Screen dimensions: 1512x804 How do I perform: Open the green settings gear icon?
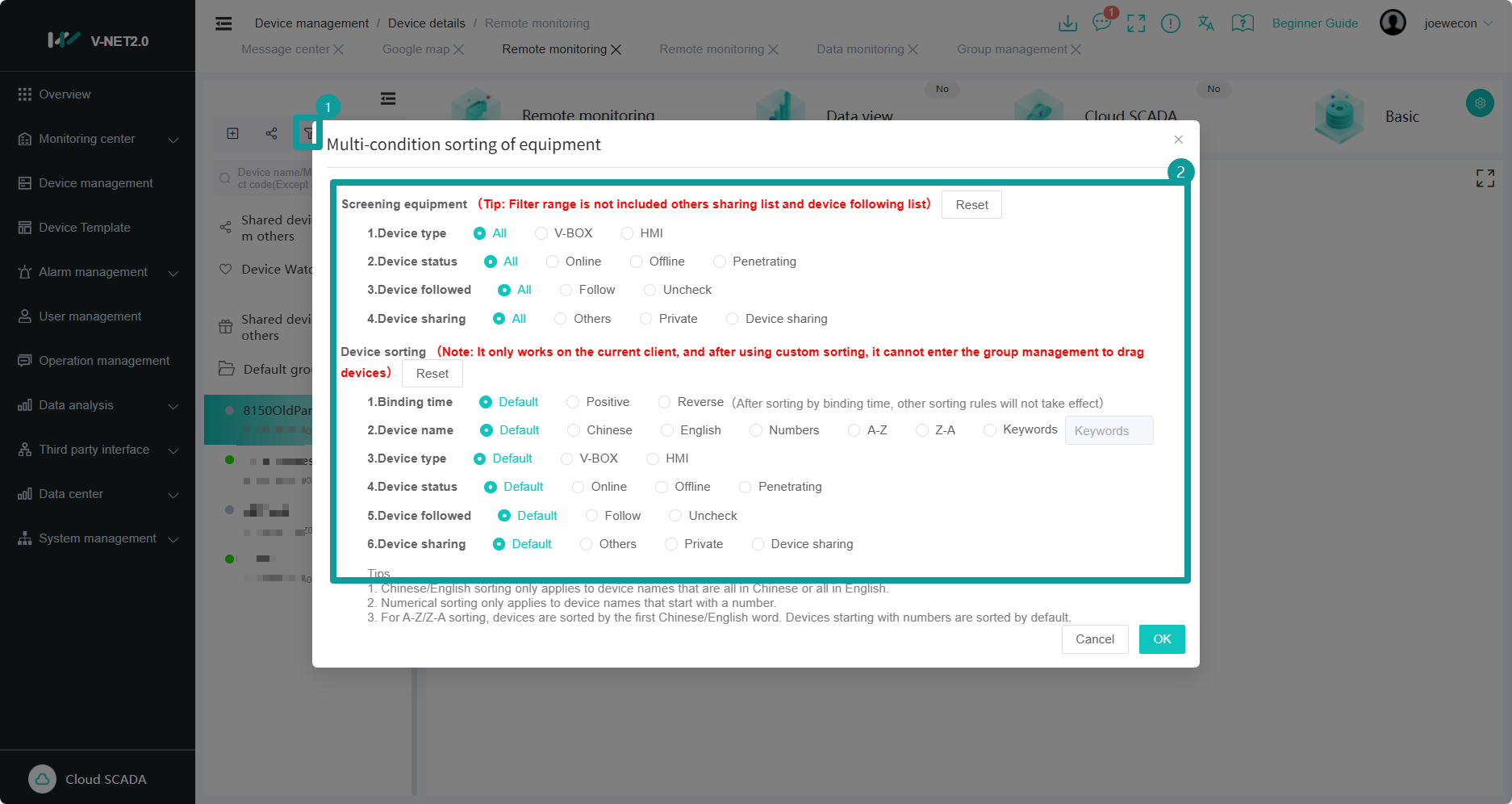pos(1480,103)
